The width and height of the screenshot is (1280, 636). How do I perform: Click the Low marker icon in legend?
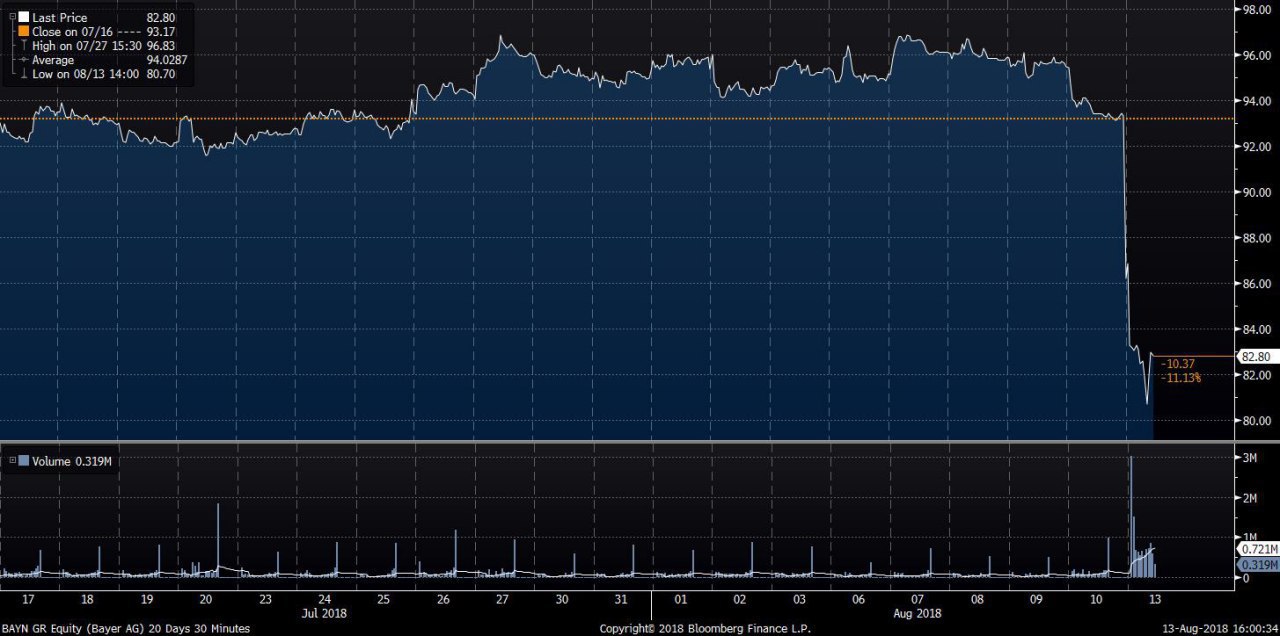(x=23, y=74)
